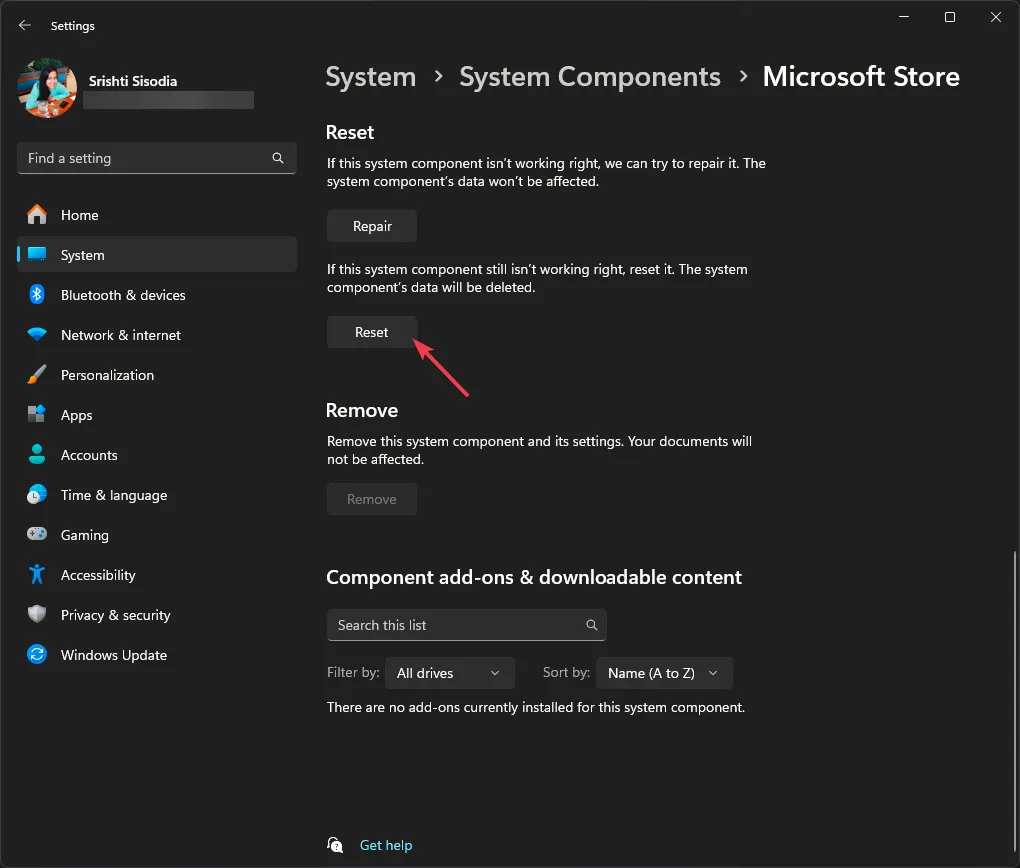Minimize the Settings window

[x=904, y=17]
